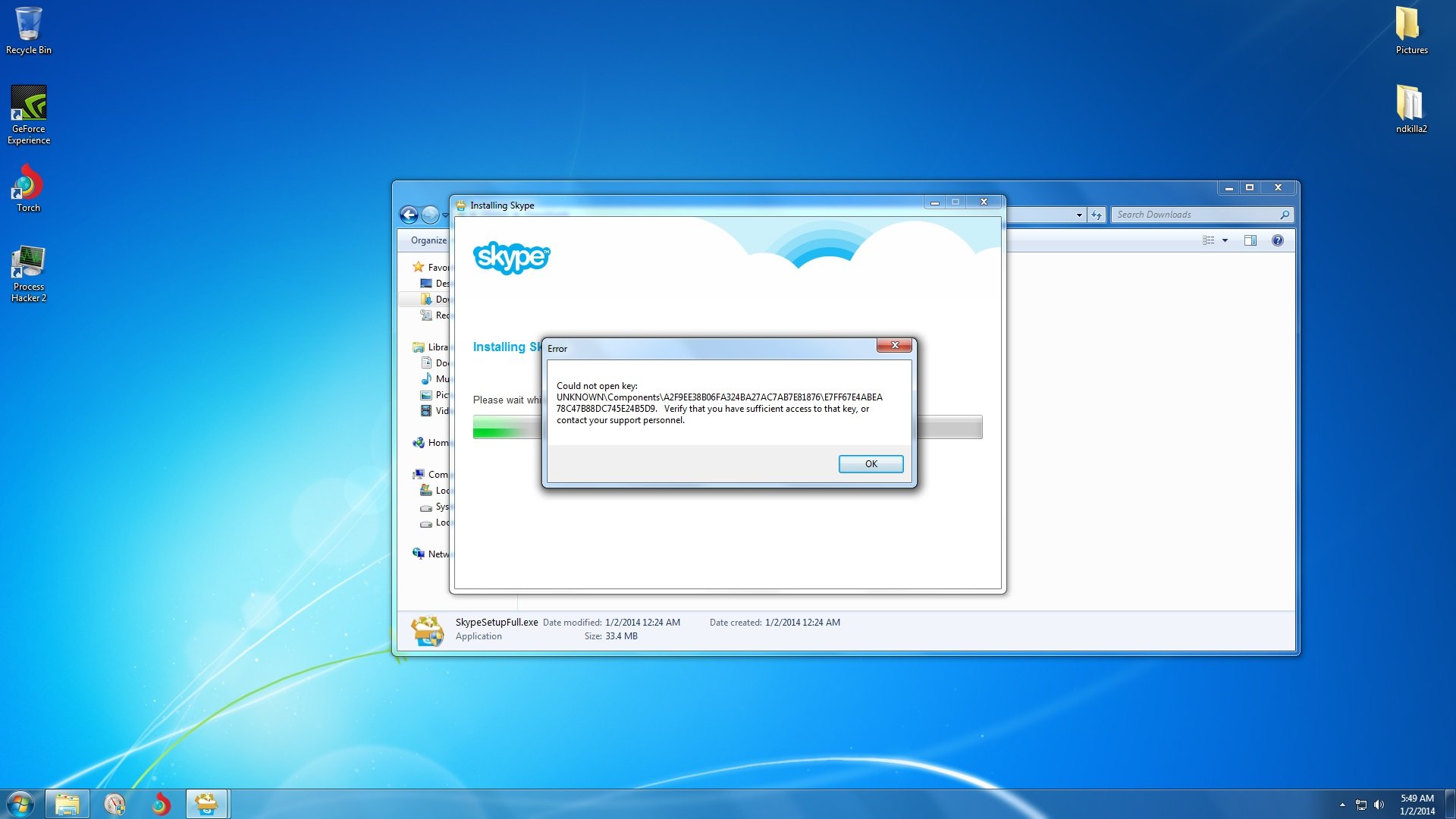Viewport: 1456px width, 819px height.
Task: Select Computer in navigation pane
Action: [431, 474]
